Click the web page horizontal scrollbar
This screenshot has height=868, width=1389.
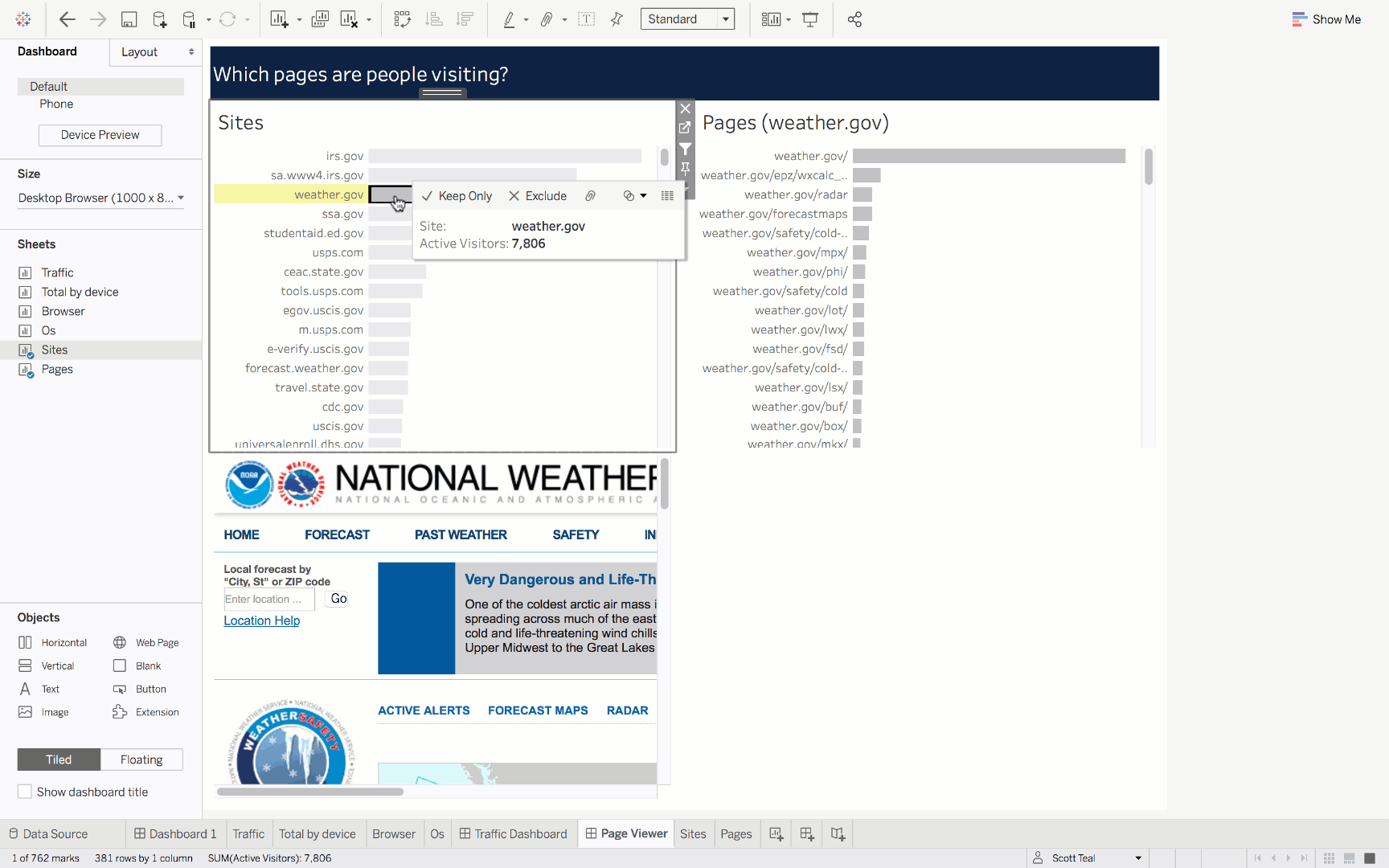point(310,792)
